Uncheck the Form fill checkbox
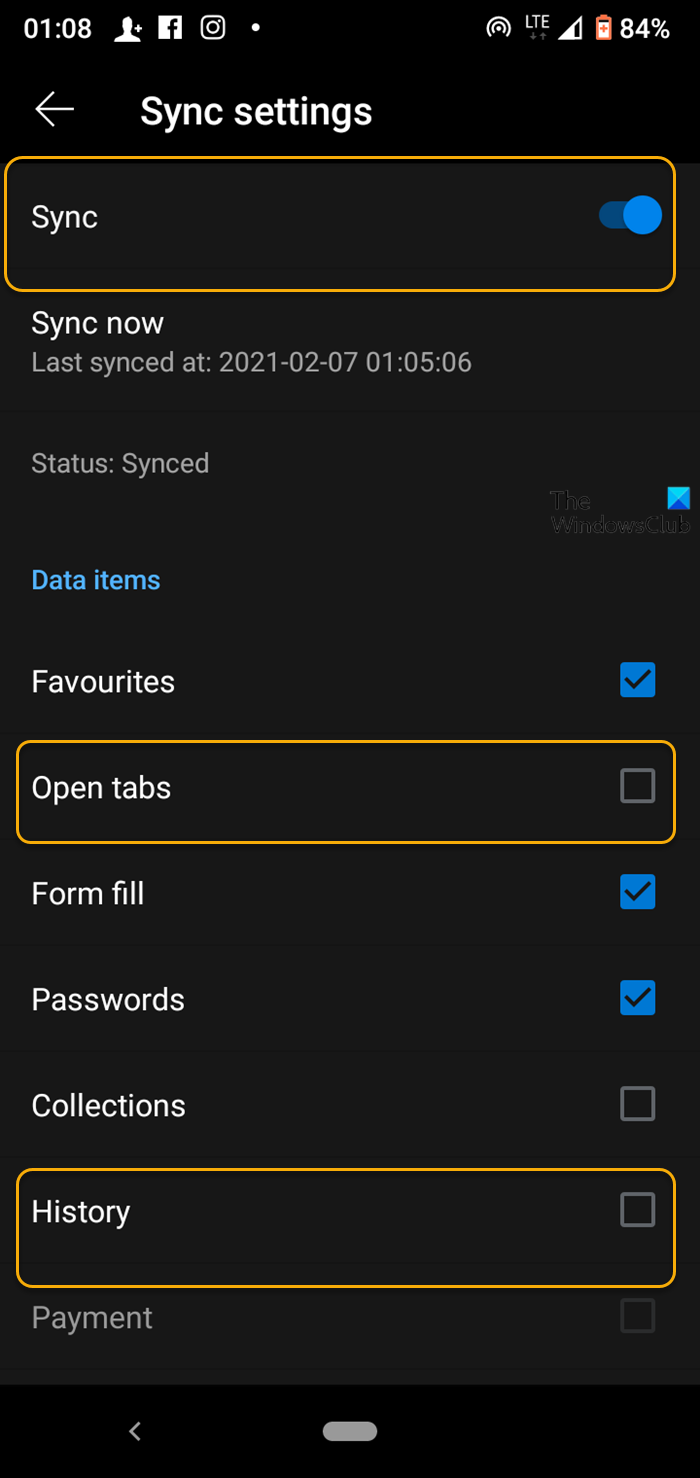 [637, 892]
